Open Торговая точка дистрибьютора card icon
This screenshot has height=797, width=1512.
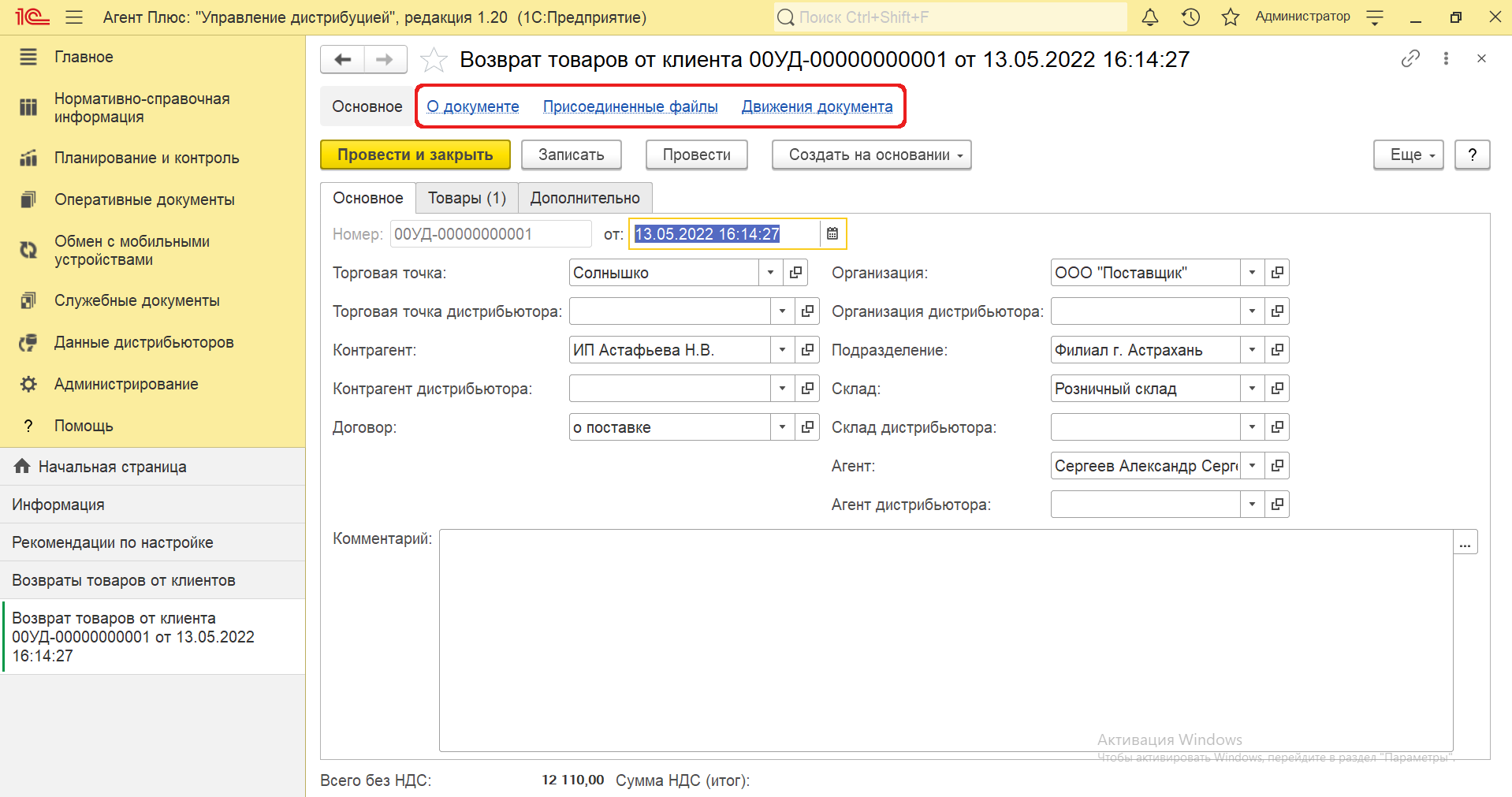pos(807,311)
